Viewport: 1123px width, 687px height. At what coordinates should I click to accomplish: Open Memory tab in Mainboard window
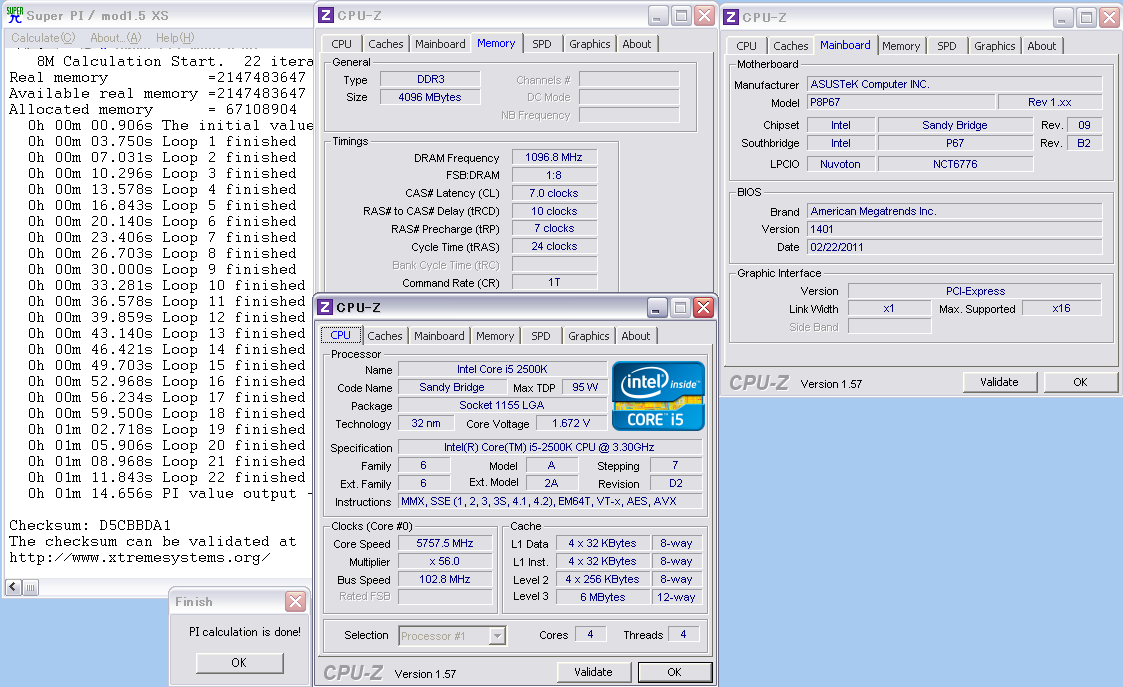point(901,46)
